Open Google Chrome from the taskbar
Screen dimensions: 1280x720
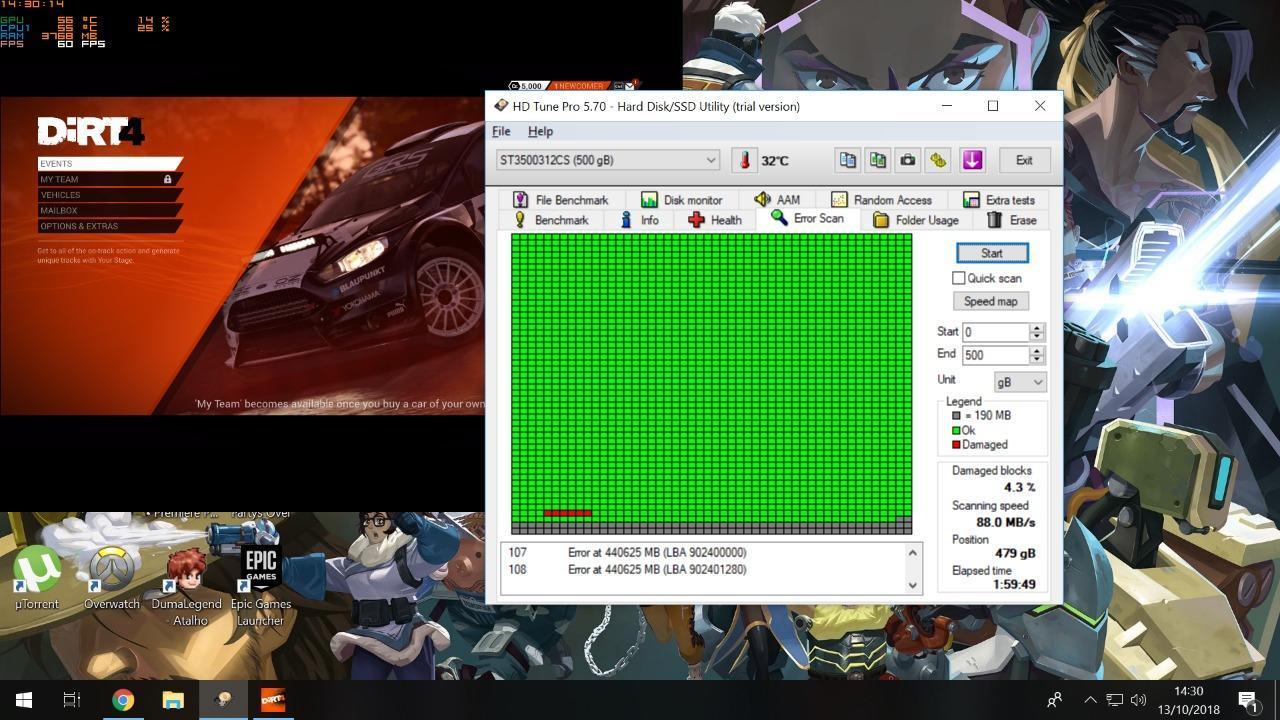click(x=123, y=700)
